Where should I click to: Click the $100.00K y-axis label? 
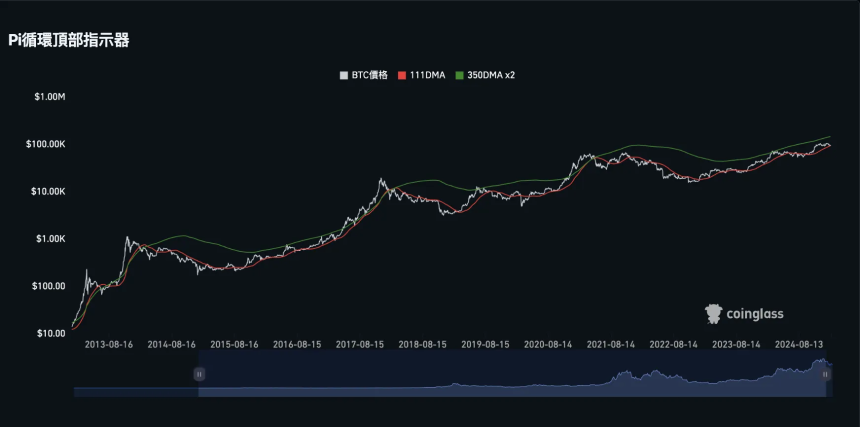pos(47,144)
